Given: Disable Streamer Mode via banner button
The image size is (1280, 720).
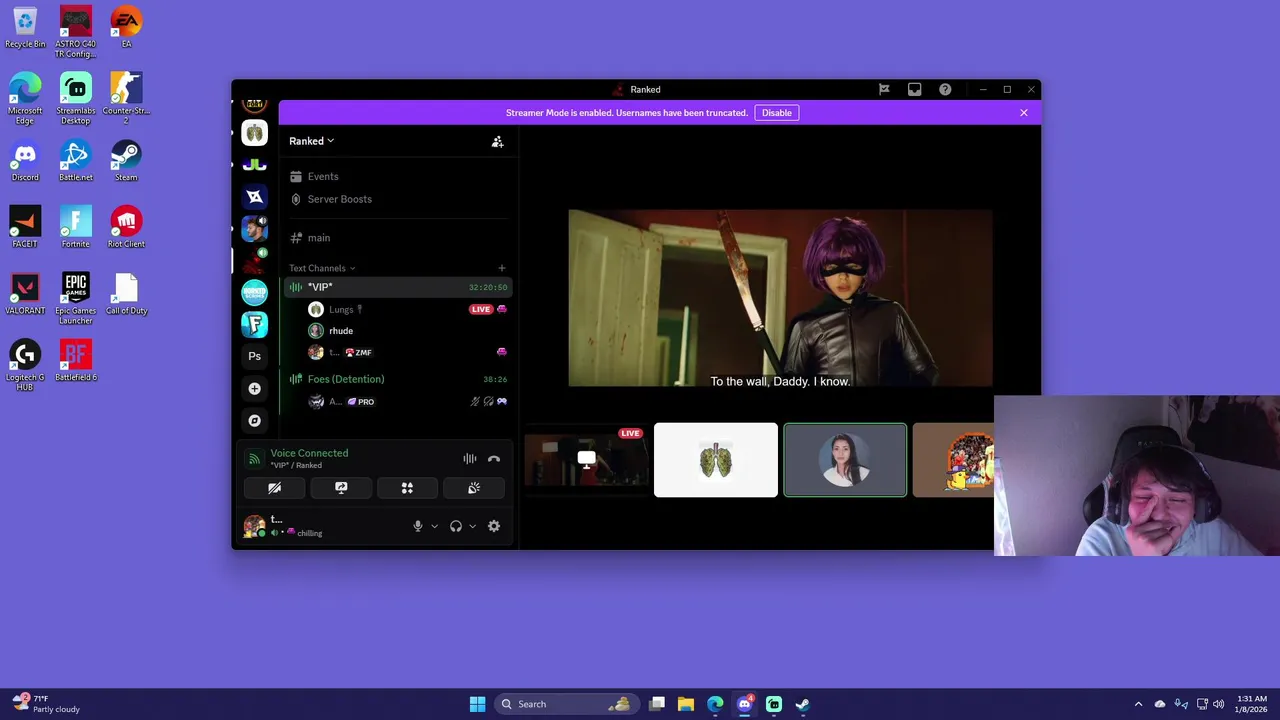Looking at the screenshot, I should [x=777, y=113].
